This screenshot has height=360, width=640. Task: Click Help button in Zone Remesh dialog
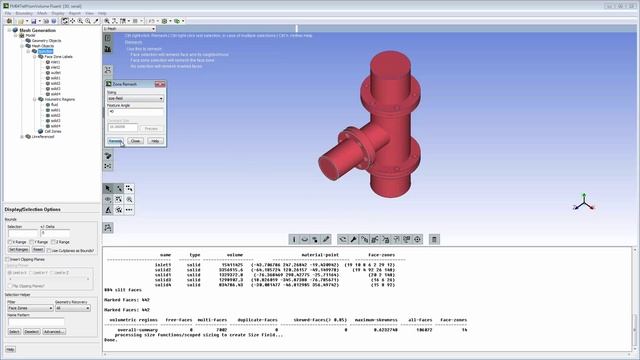click(x=155, y=141)
